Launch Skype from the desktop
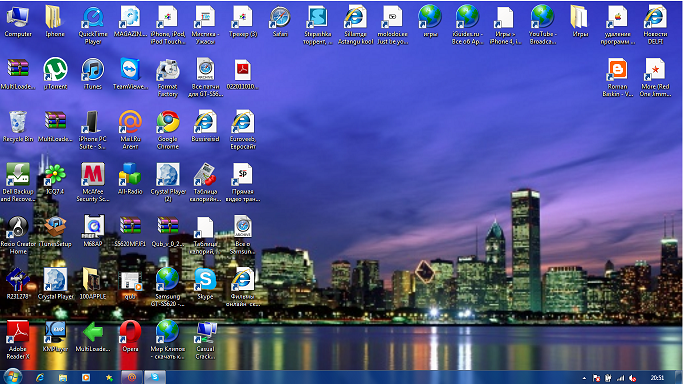Screen dimensions: 683x384 [205, 284]
